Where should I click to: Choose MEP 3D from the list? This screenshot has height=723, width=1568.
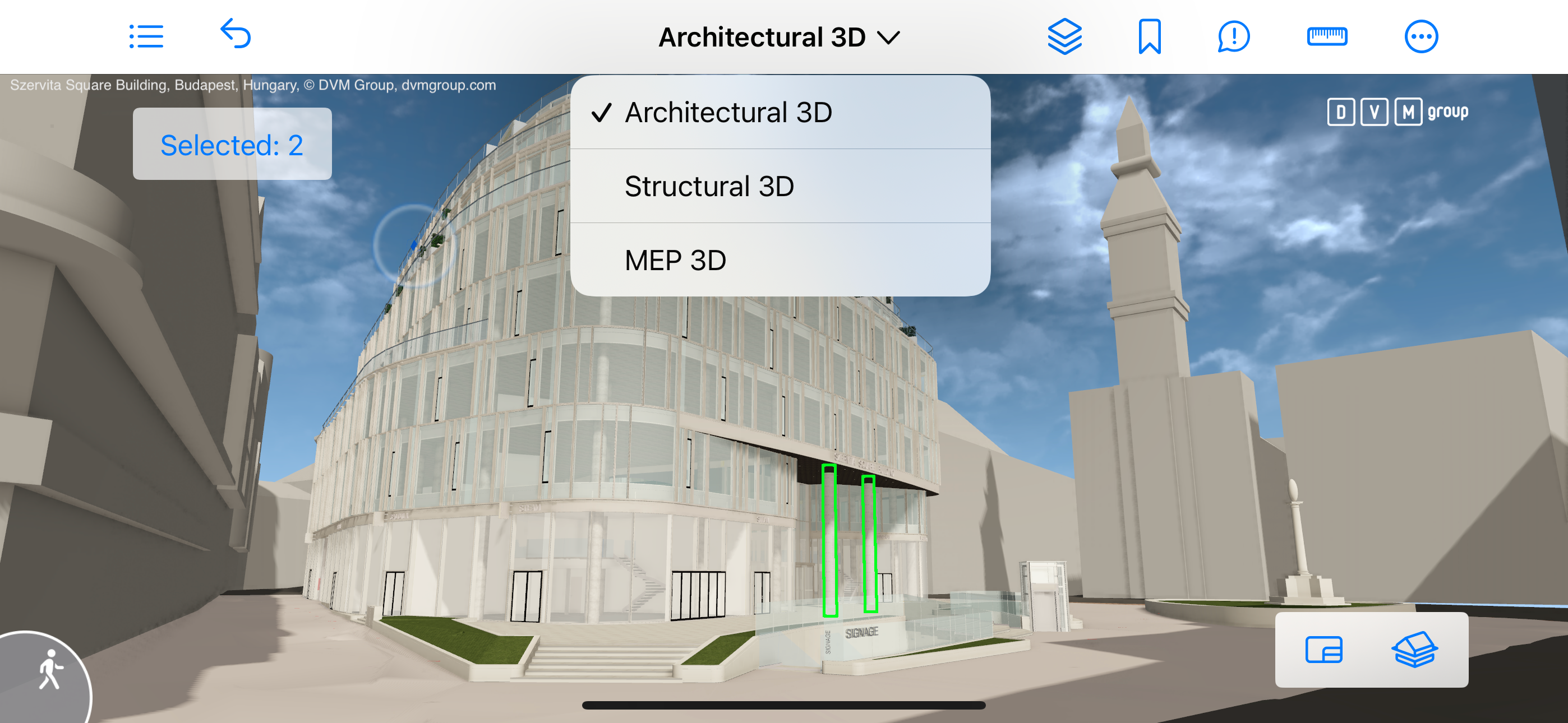click(x=675, y=261)
